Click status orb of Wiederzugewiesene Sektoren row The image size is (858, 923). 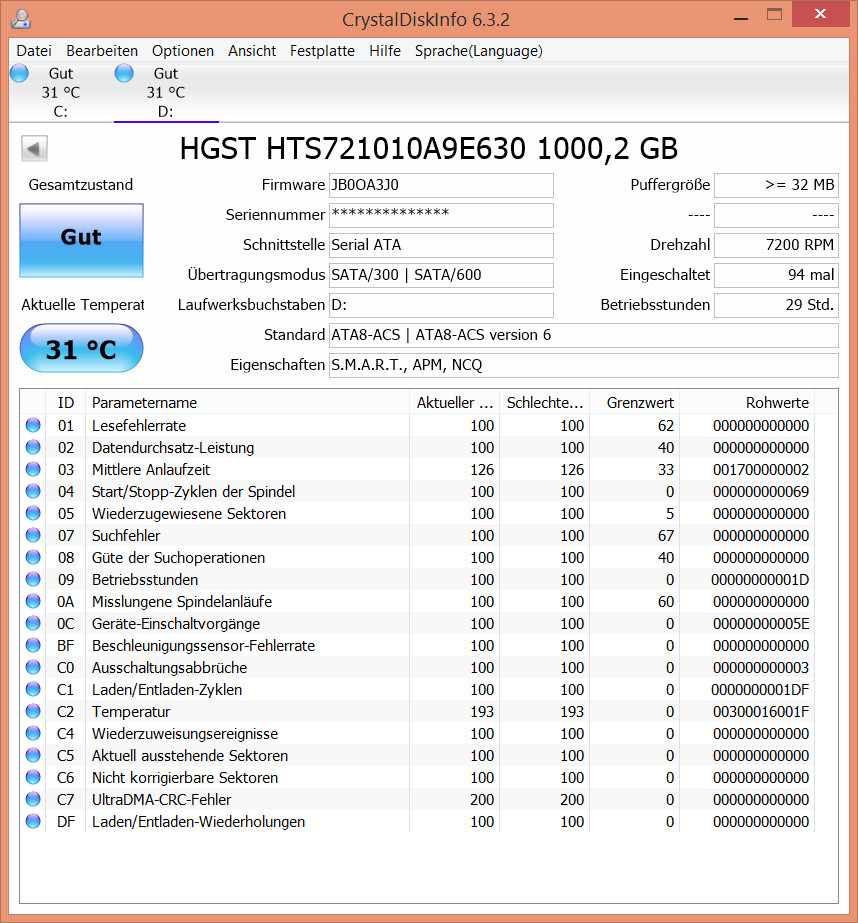pyautogui.click(x=34, y=513)
